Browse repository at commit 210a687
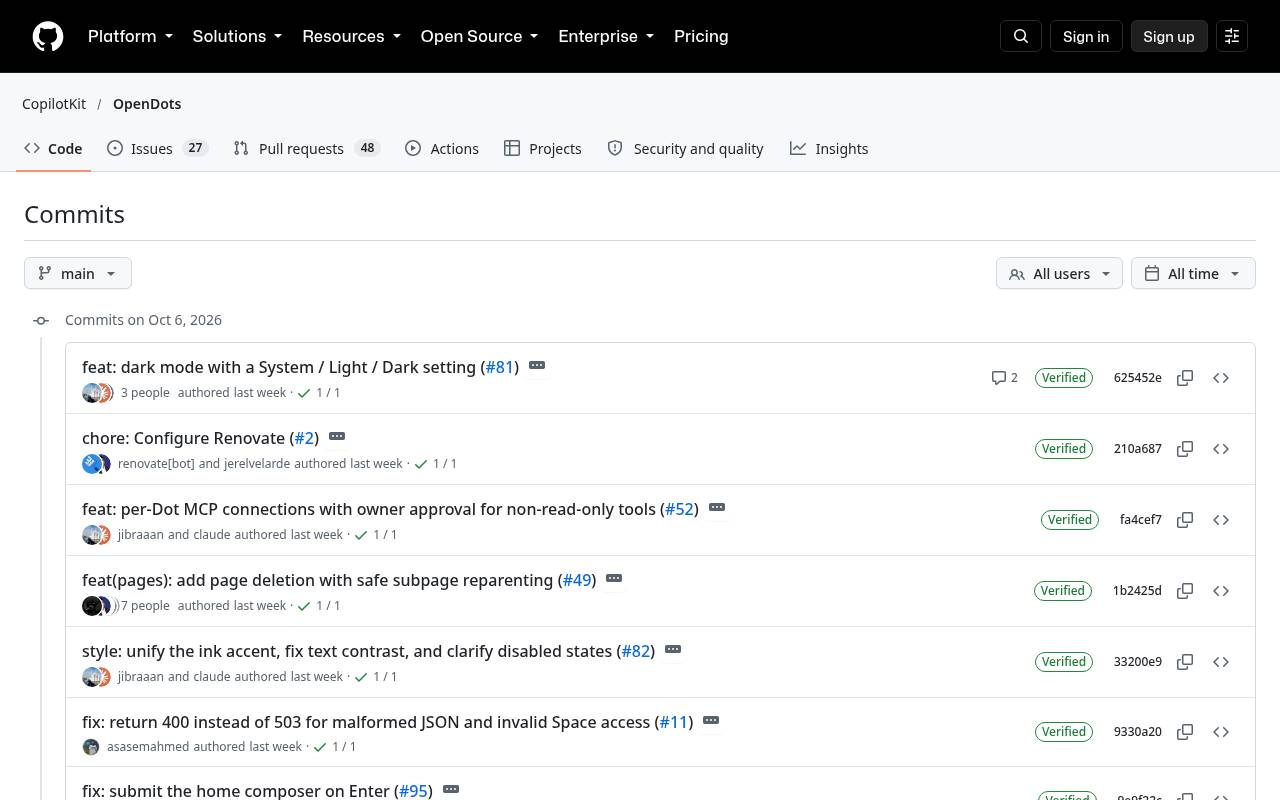Image resolution: width=1280 pixels, height=800 pixels. [1221, 449]
